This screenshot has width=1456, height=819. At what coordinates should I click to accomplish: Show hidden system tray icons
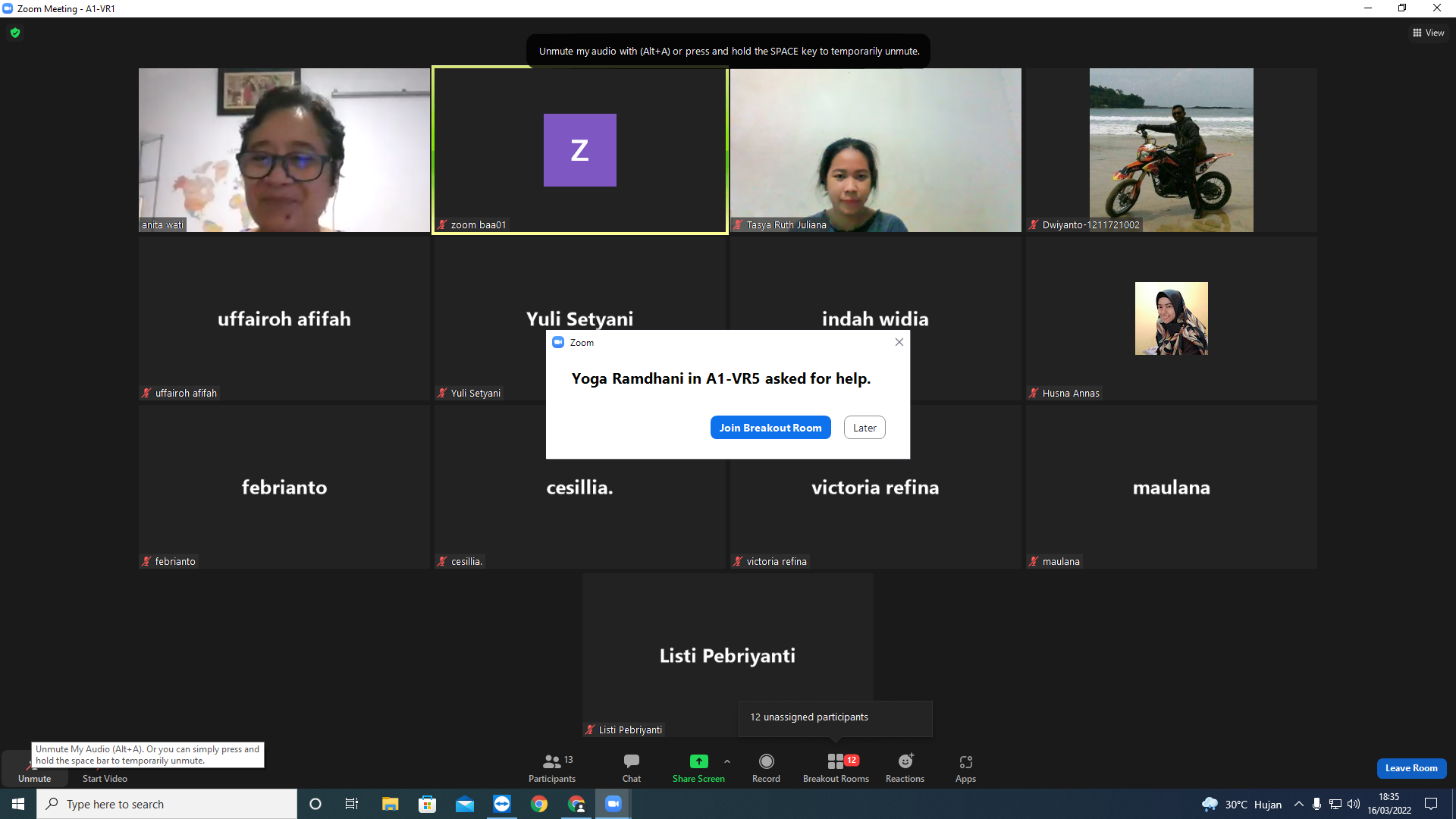1299,804
